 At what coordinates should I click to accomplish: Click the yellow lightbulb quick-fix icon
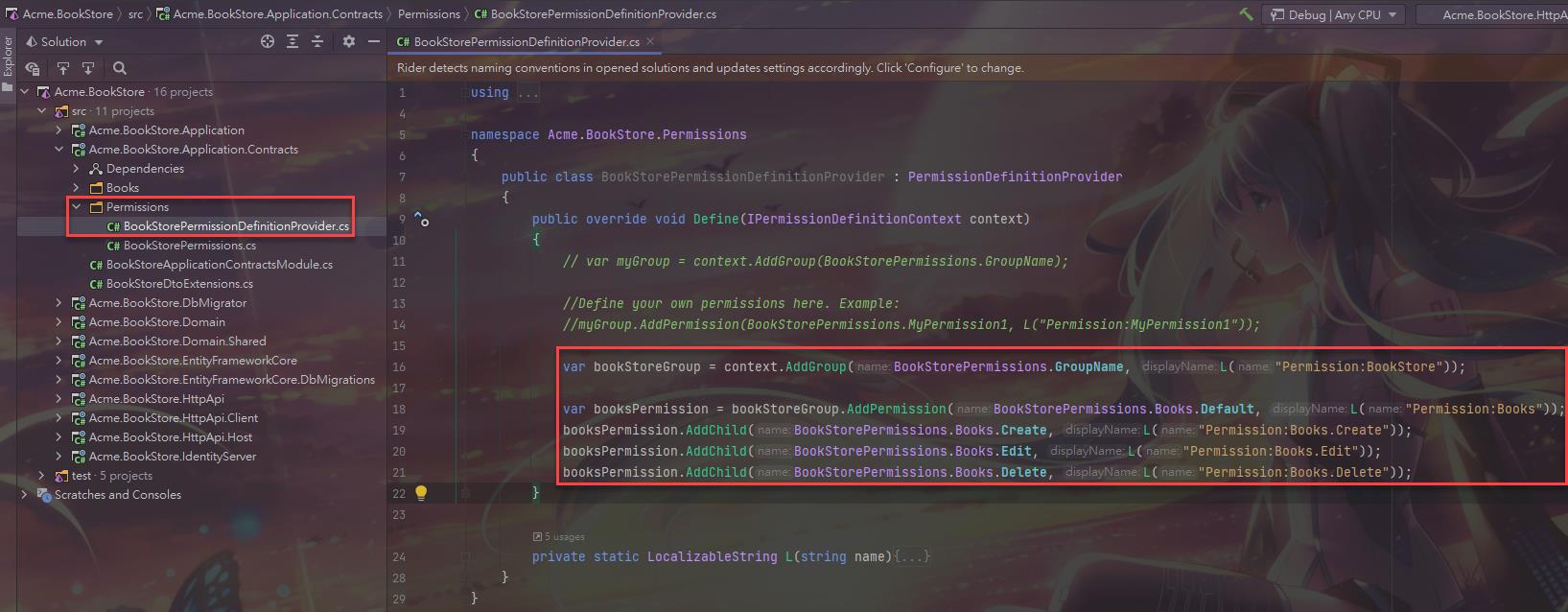click(x=420, y=493)
